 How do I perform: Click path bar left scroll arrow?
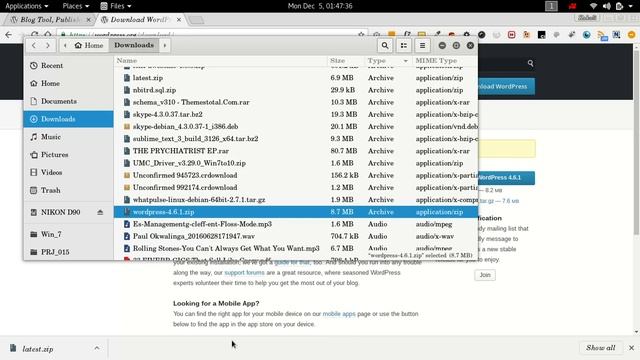pos(65,45)
